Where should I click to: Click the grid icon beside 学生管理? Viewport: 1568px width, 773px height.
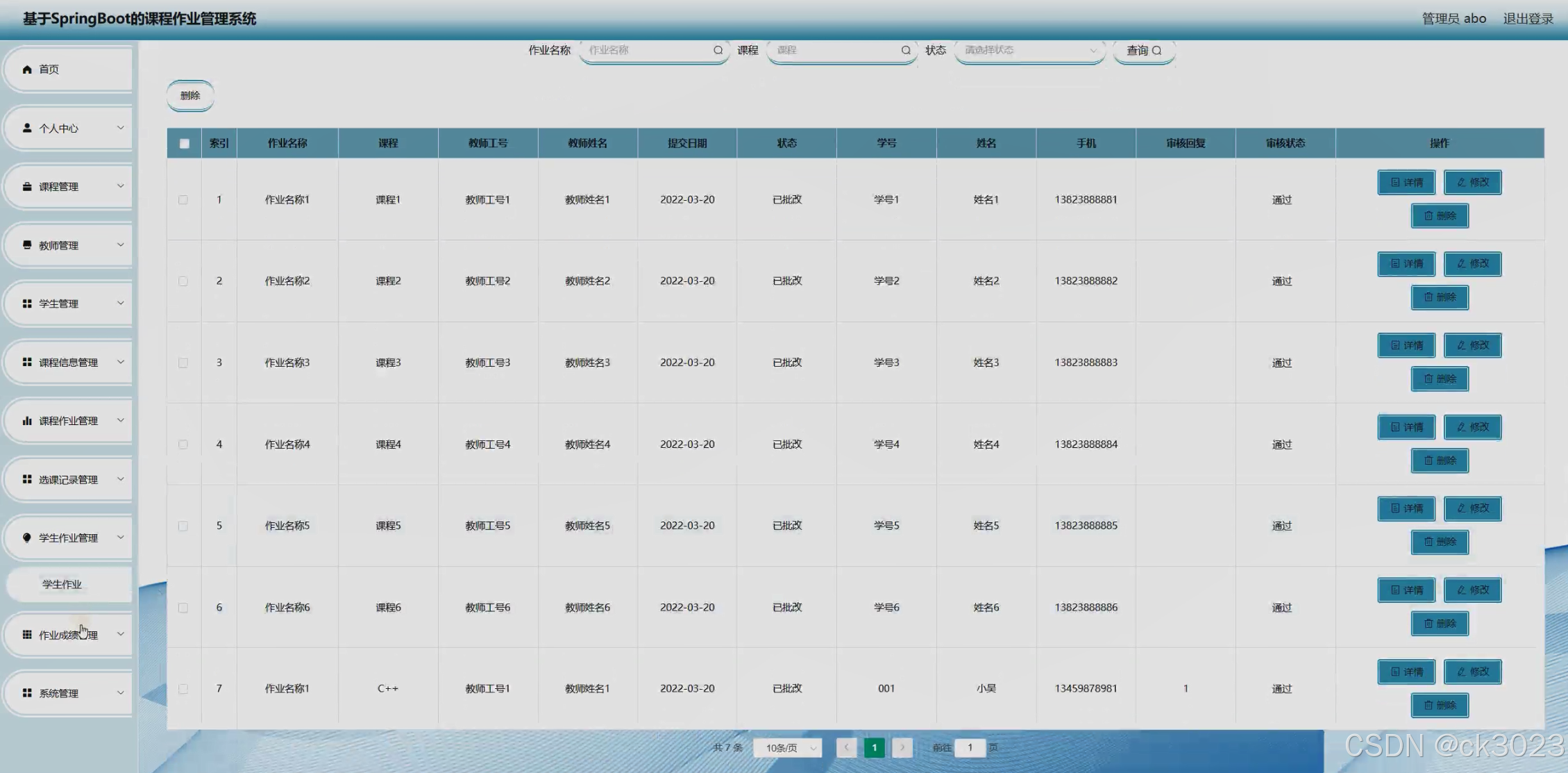click(27, 304)
